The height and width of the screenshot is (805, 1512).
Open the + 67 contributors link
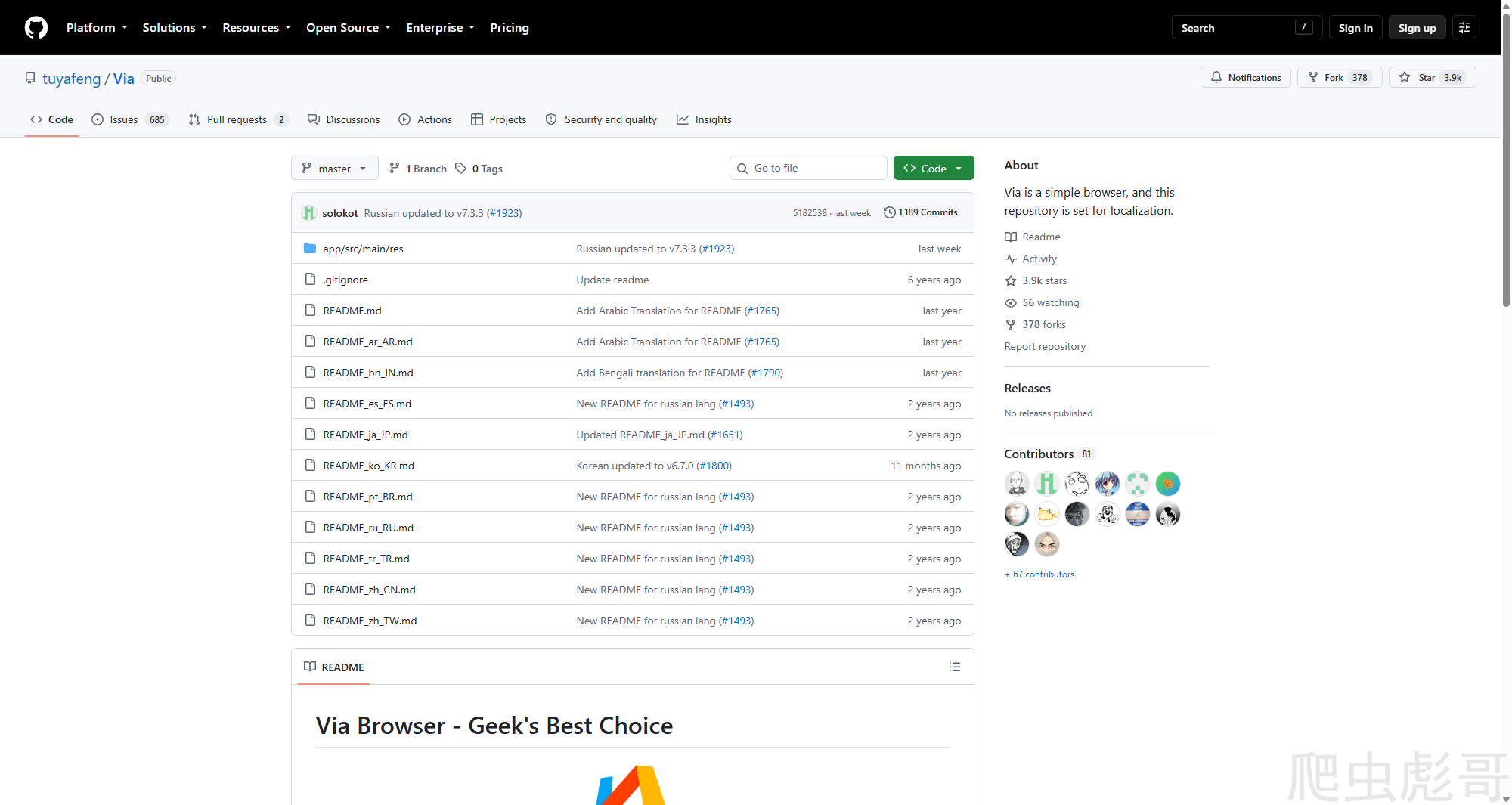tap(1039, 574)
